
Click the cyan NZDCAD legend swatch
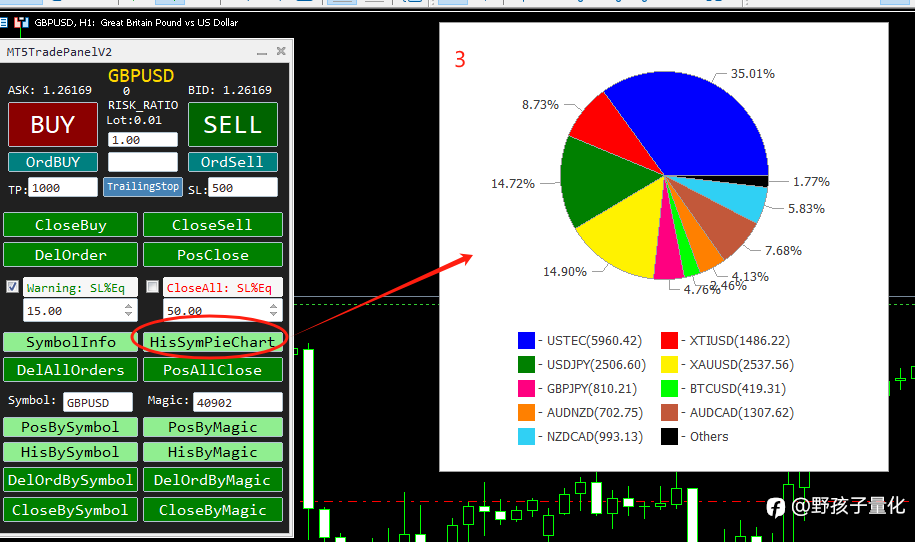click(526, 436)
